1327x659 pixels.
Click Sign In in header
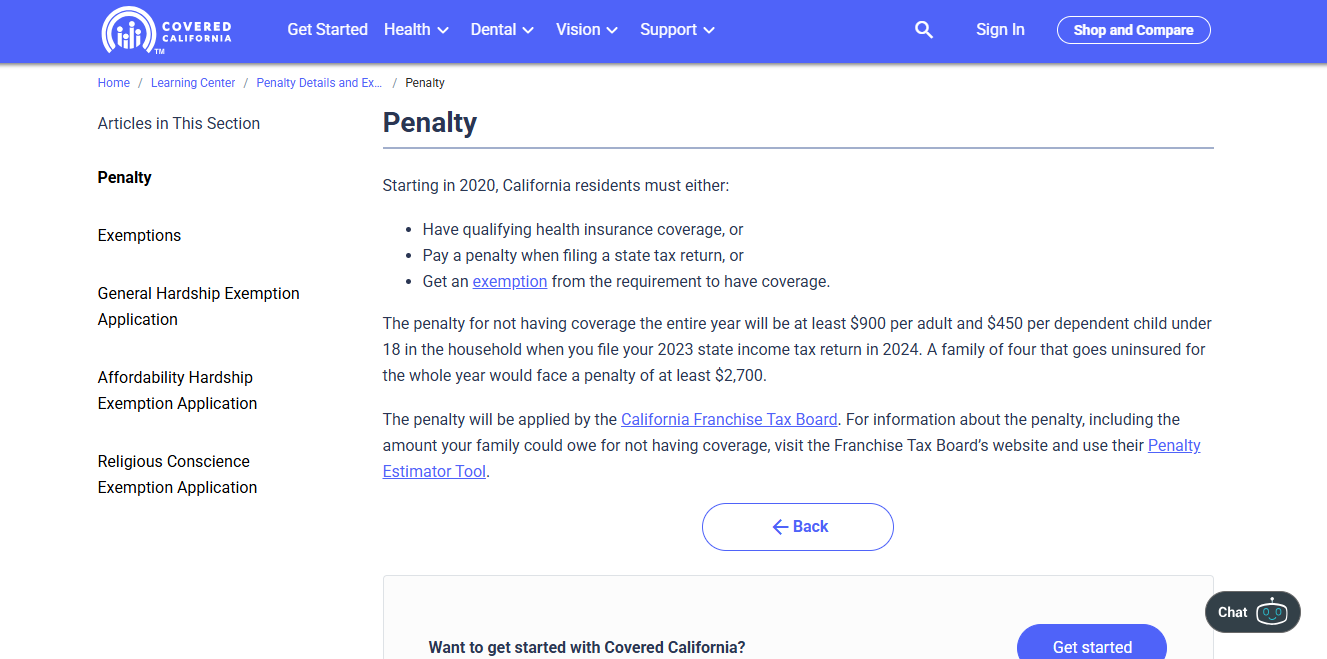(1000, 30)
